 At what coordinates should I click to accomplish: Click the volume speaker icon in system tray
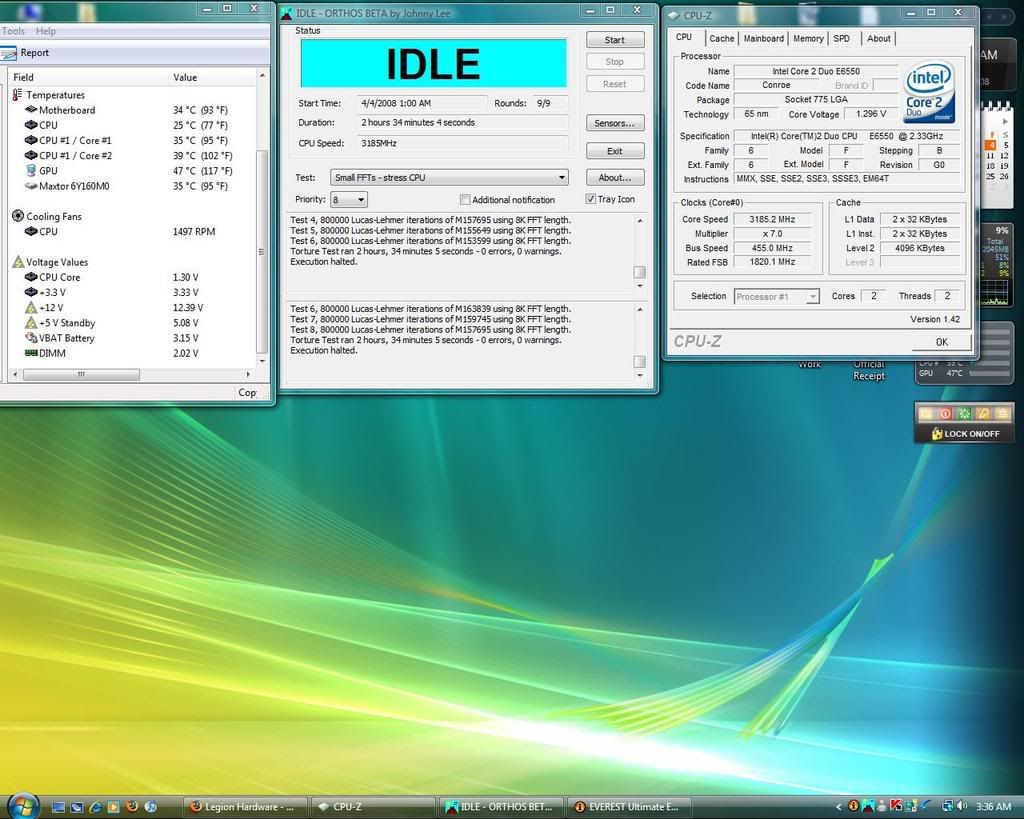[962, 806]
